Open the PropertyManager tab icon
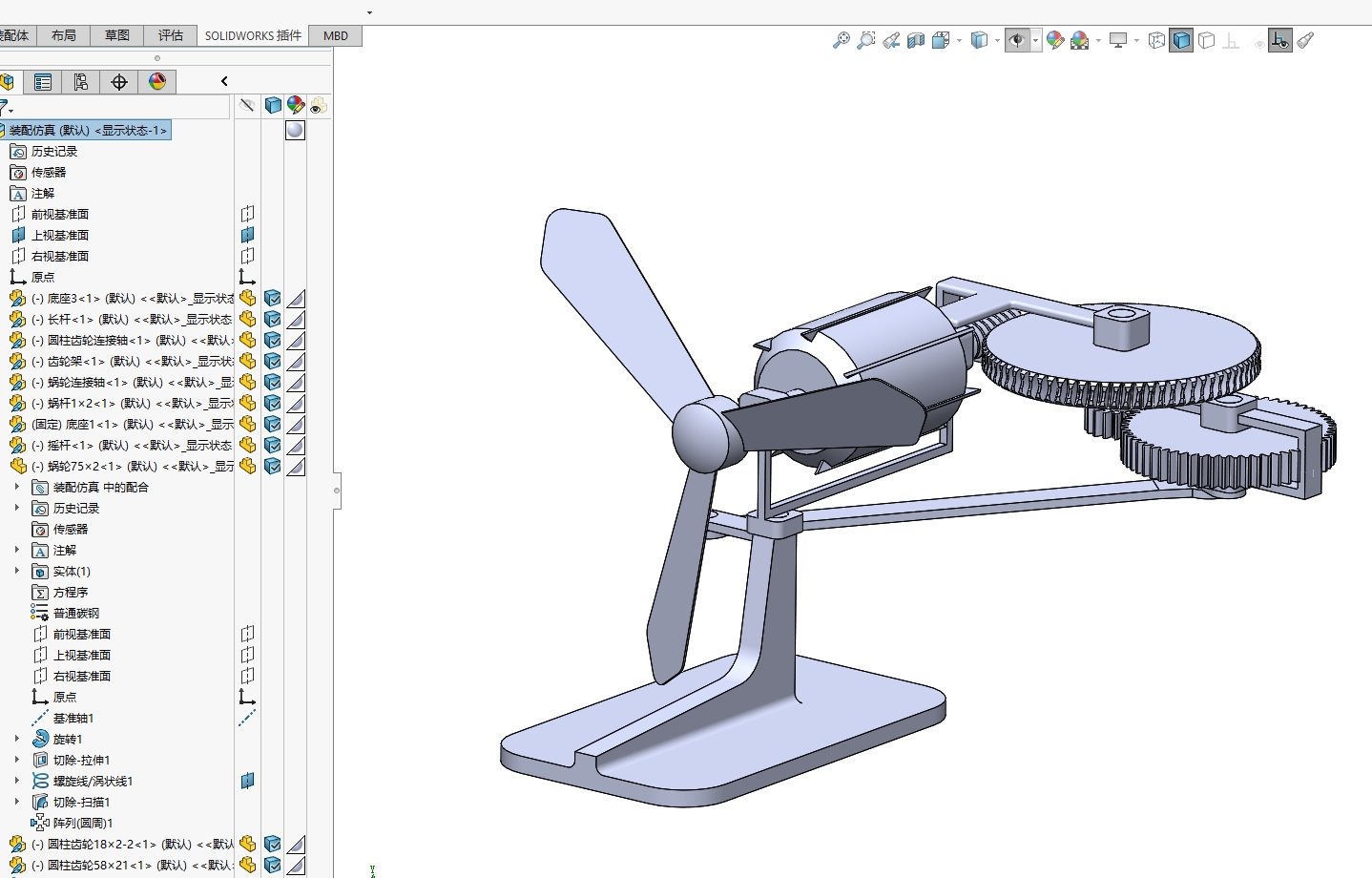This screenshot has height=878, width=1372. point(43,82)
